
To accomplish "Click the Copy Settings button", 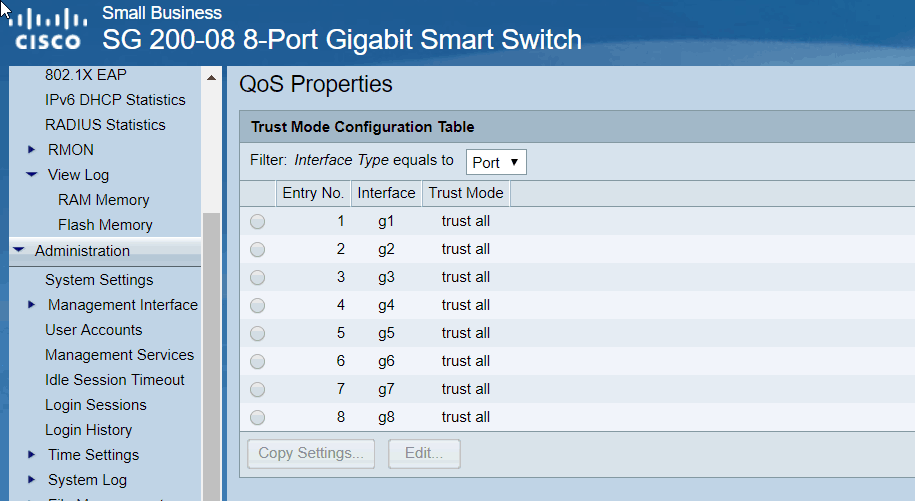I will [311, 453].
